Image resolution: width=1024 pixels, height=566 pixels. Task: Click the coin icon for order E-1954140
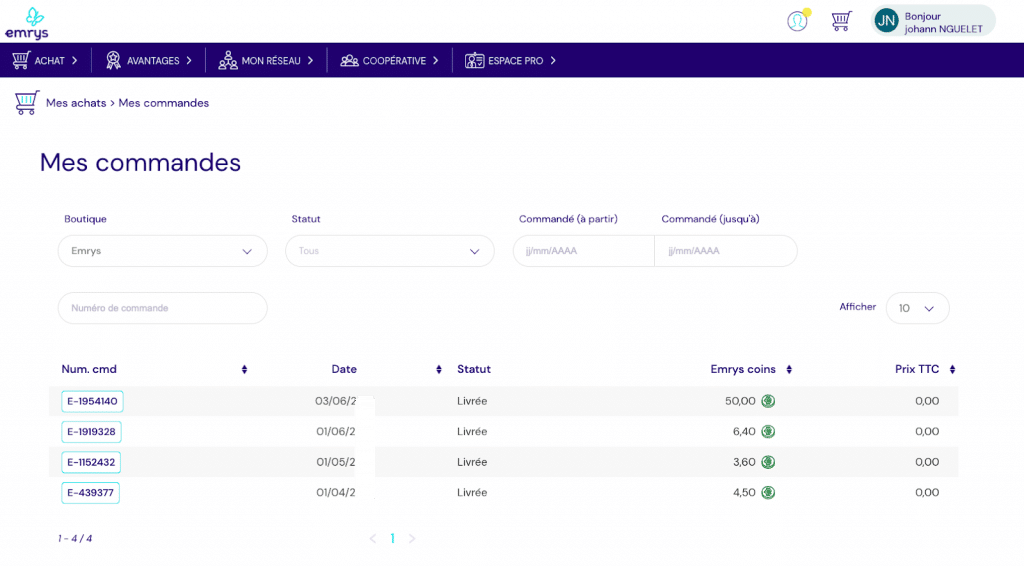tap(768, 401)
